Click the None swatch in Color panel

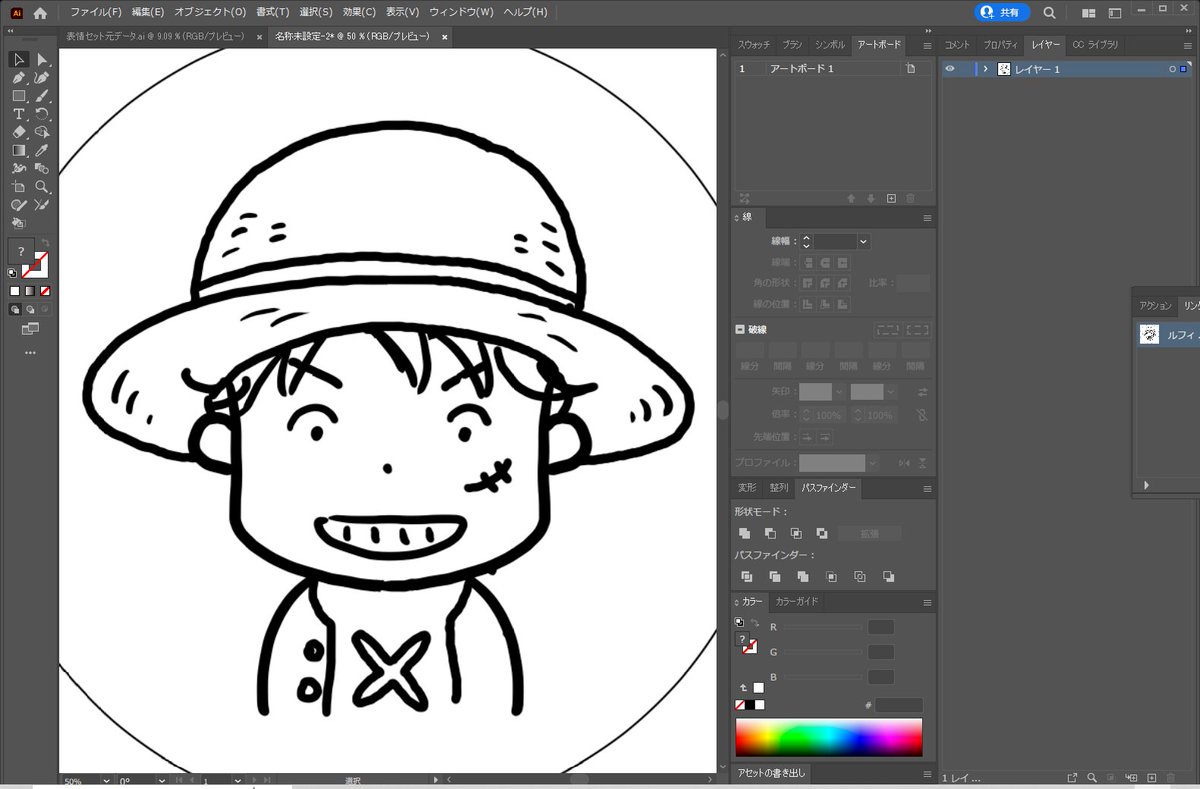[740, 705]
